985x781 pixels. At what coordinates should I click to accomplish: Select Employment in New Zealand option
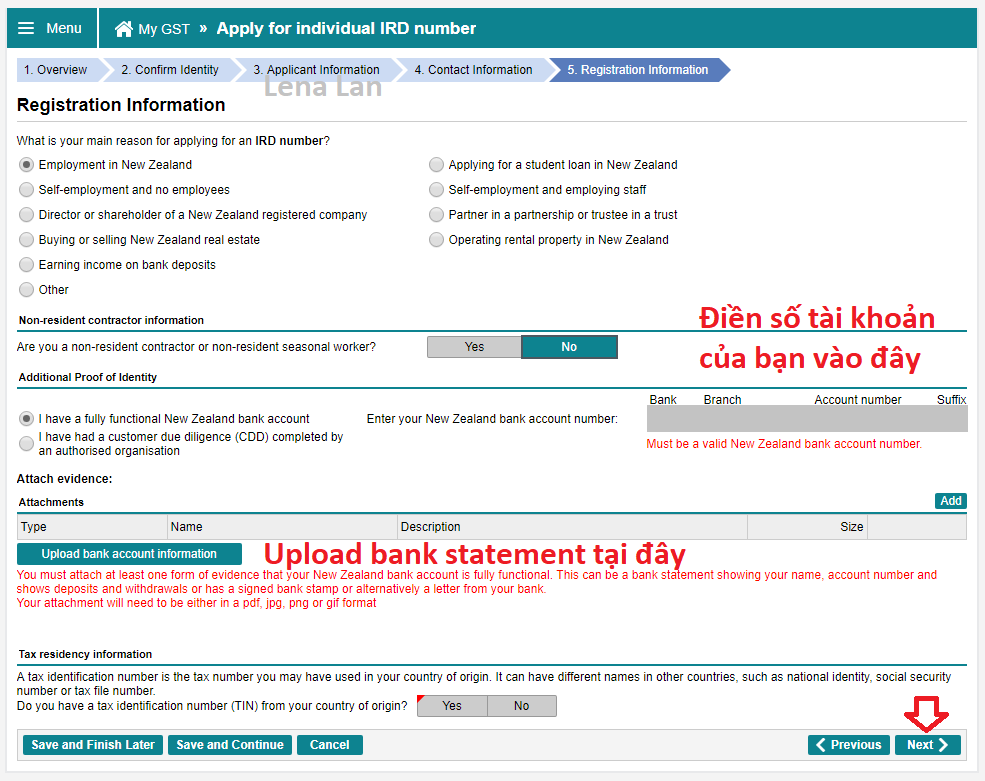[x=26, y=165]
